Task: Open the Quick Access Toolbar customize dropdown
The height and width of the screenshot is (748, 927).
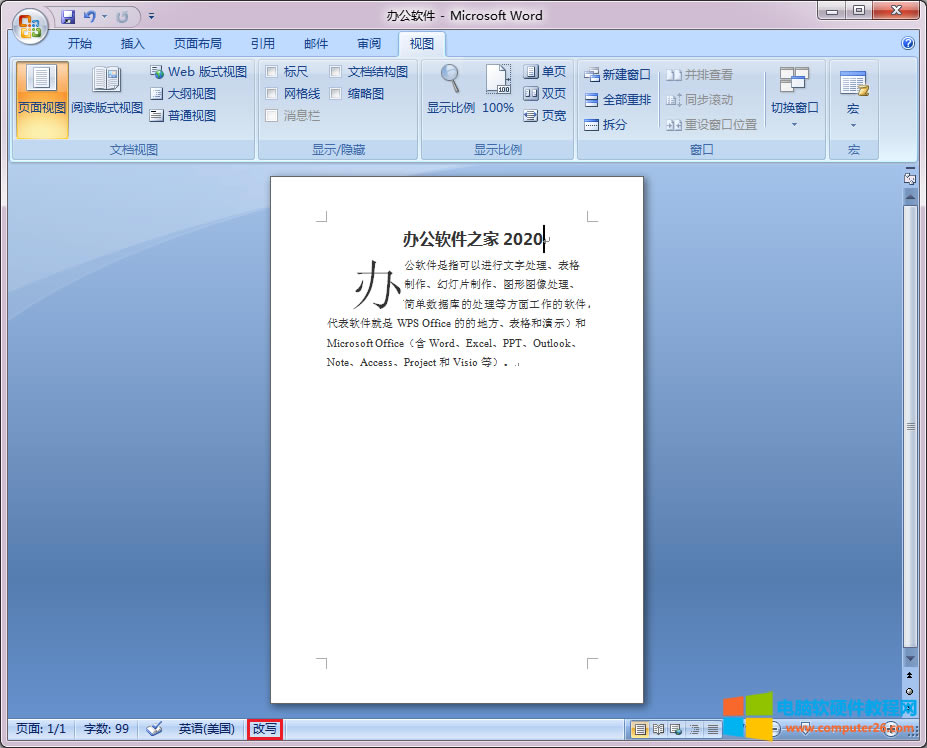Action: click(x=151, y=14)
